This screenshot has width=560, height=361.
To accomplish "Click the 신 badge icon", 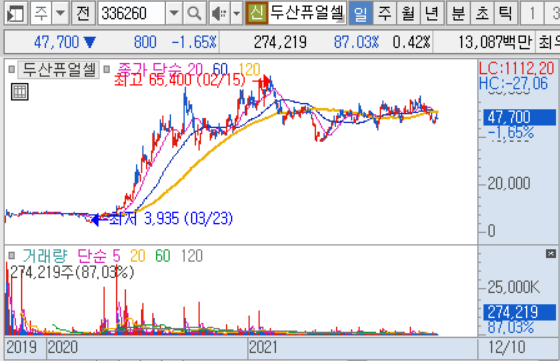I will (x=257, y=13).
